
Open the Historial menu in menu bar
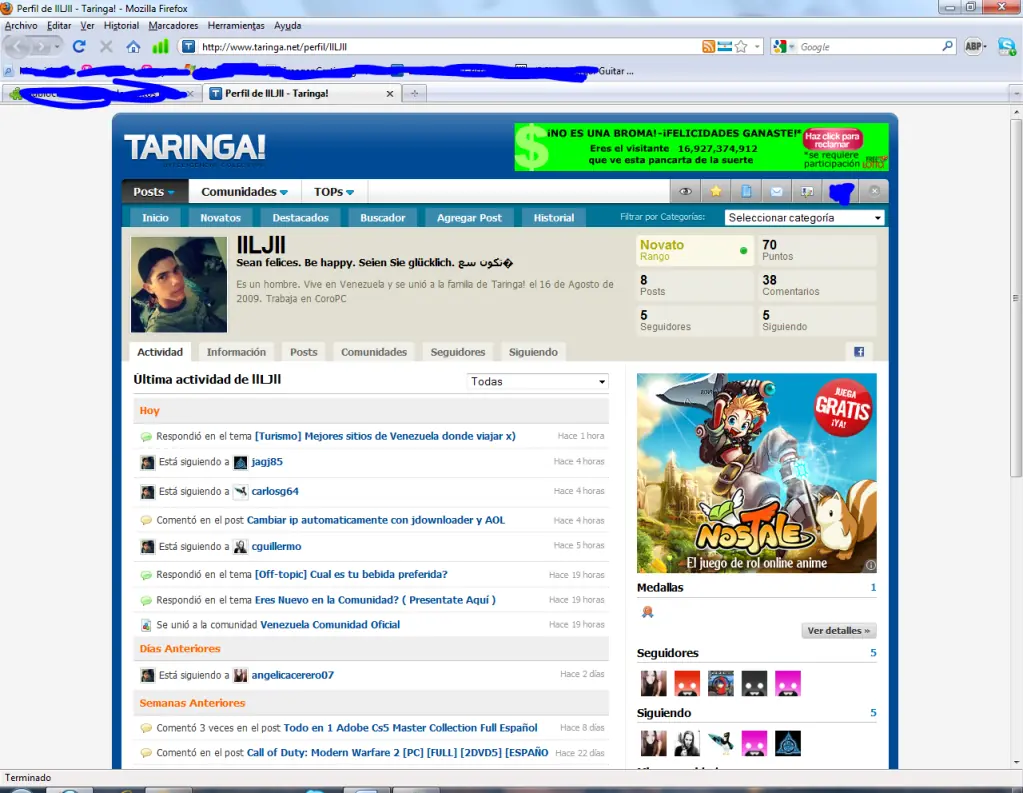coord(121,25)
